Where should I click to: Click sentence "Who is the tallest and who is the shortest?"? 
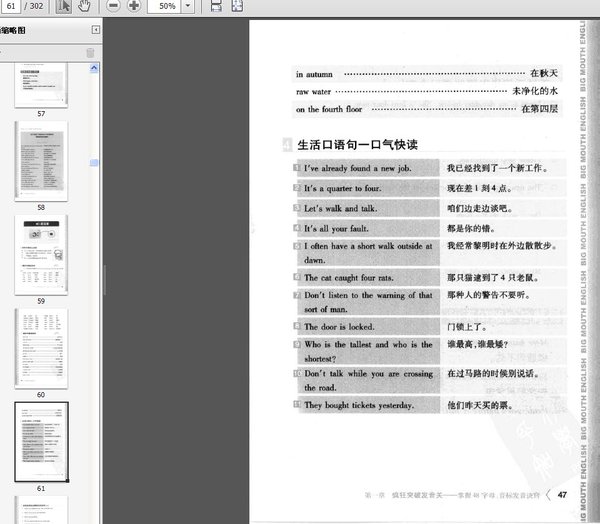pos(368,351)
